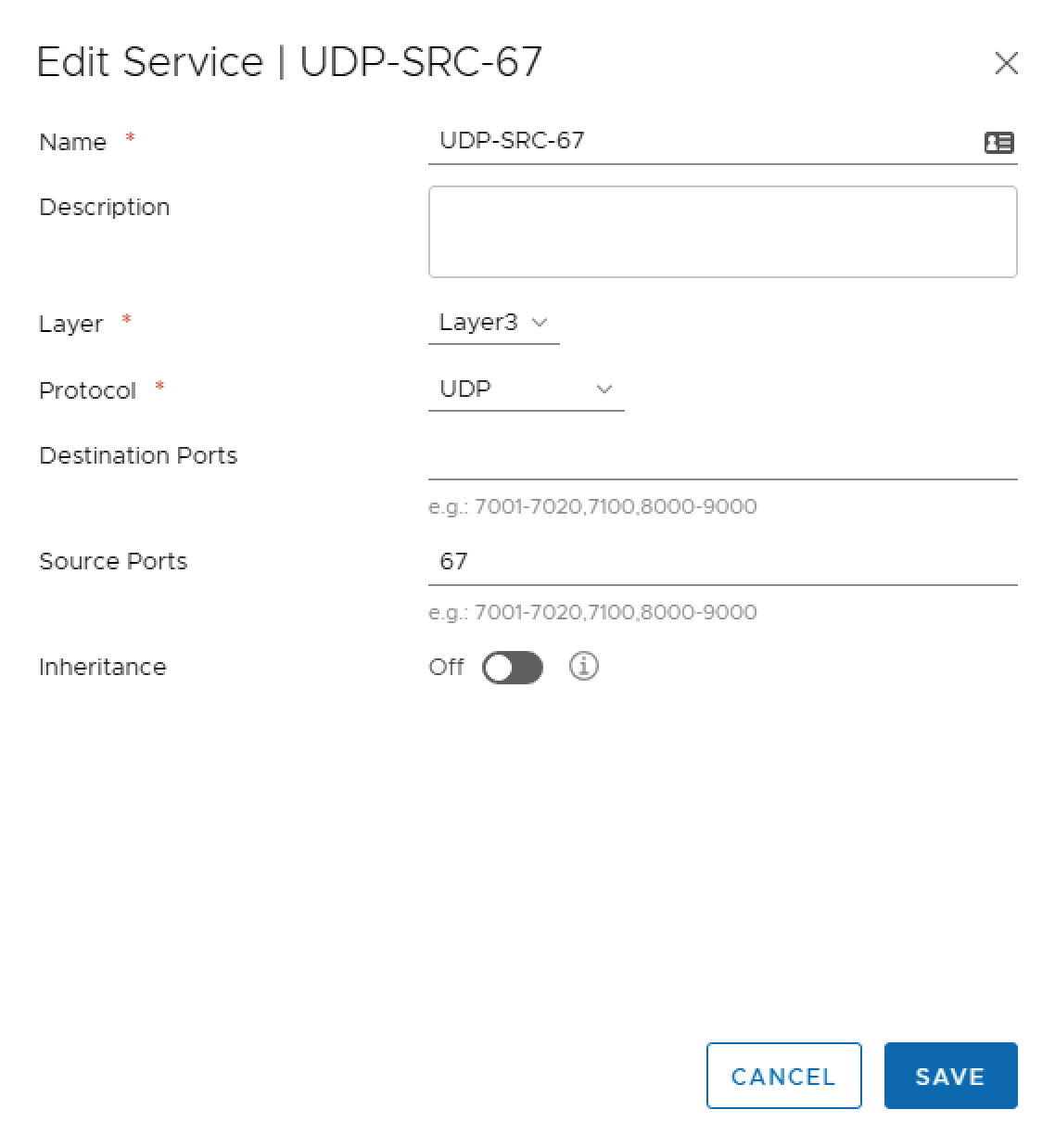This screenshot has width=1055, height=1148.
Task: Click the Destination Ports label
Action: coord(138,456)
